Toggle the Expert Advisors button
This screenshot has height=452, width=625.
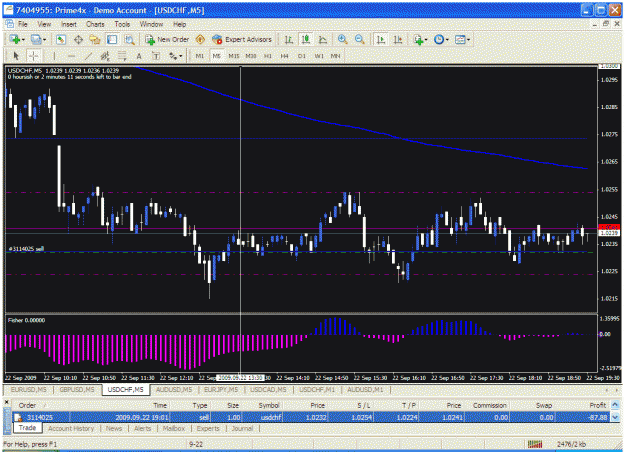(242, 39)
